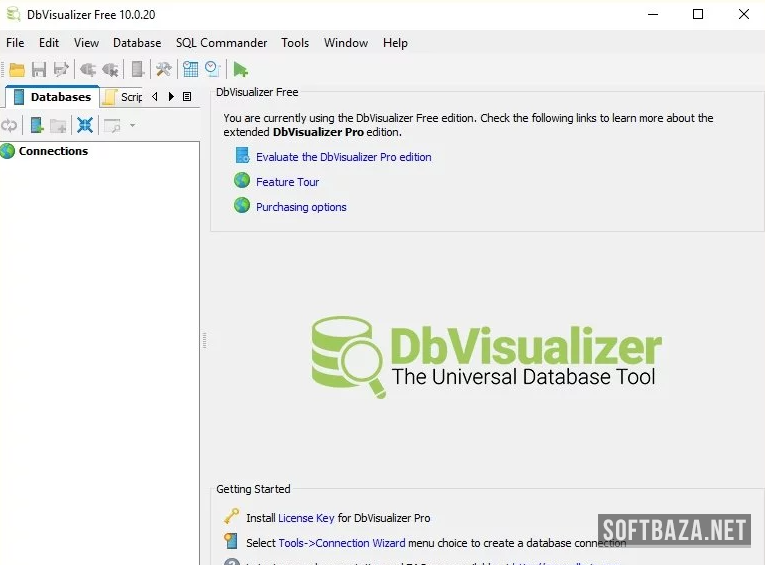Click the License Key link
The image size is (765, 565).
[306, 518]
